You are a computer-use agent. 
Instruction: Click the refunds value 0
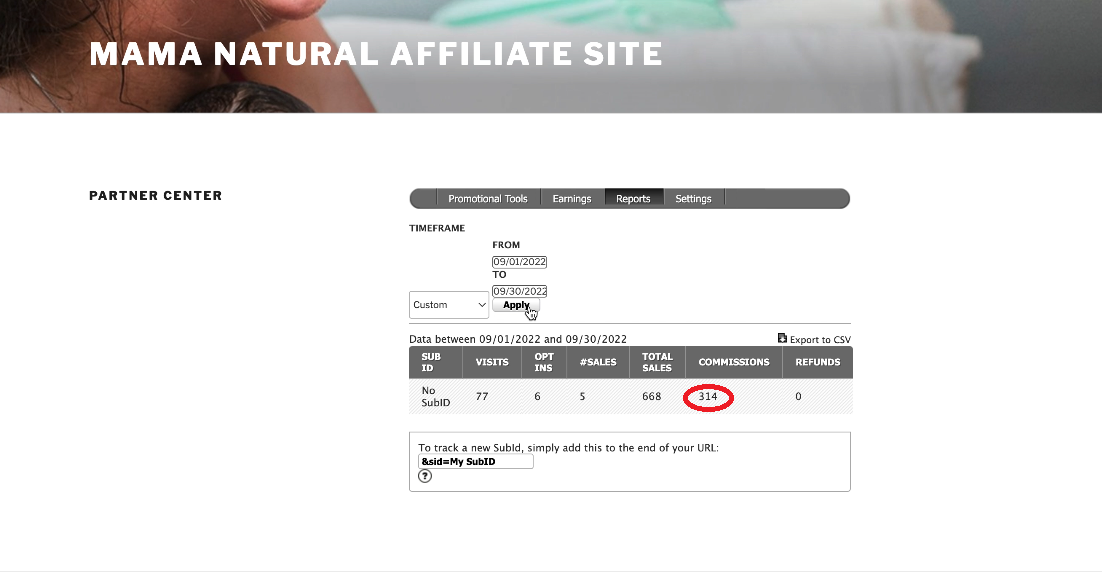(798, 396)
